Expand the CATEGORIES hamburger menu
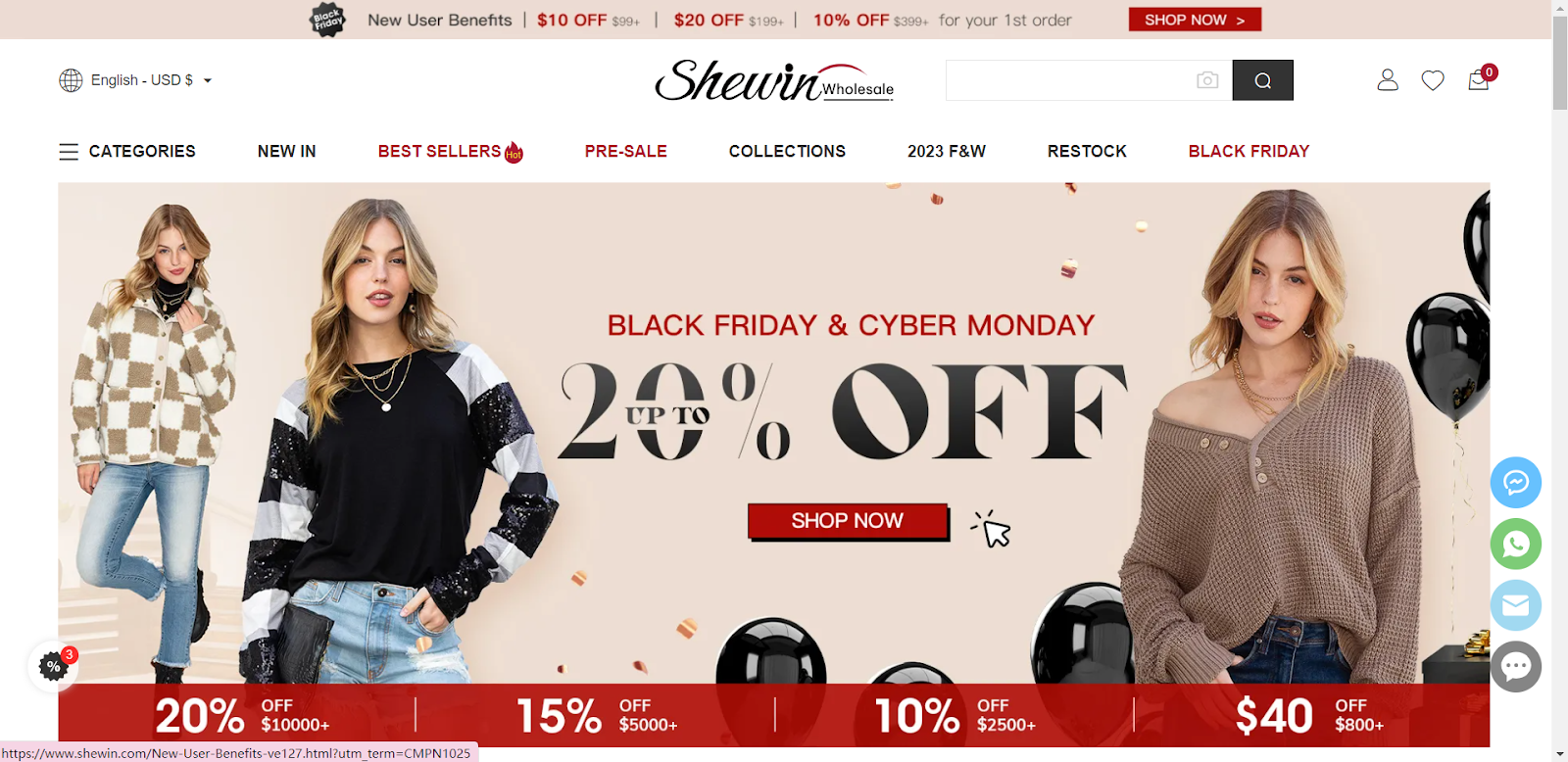1568x762 pixels. pos(127,151)
